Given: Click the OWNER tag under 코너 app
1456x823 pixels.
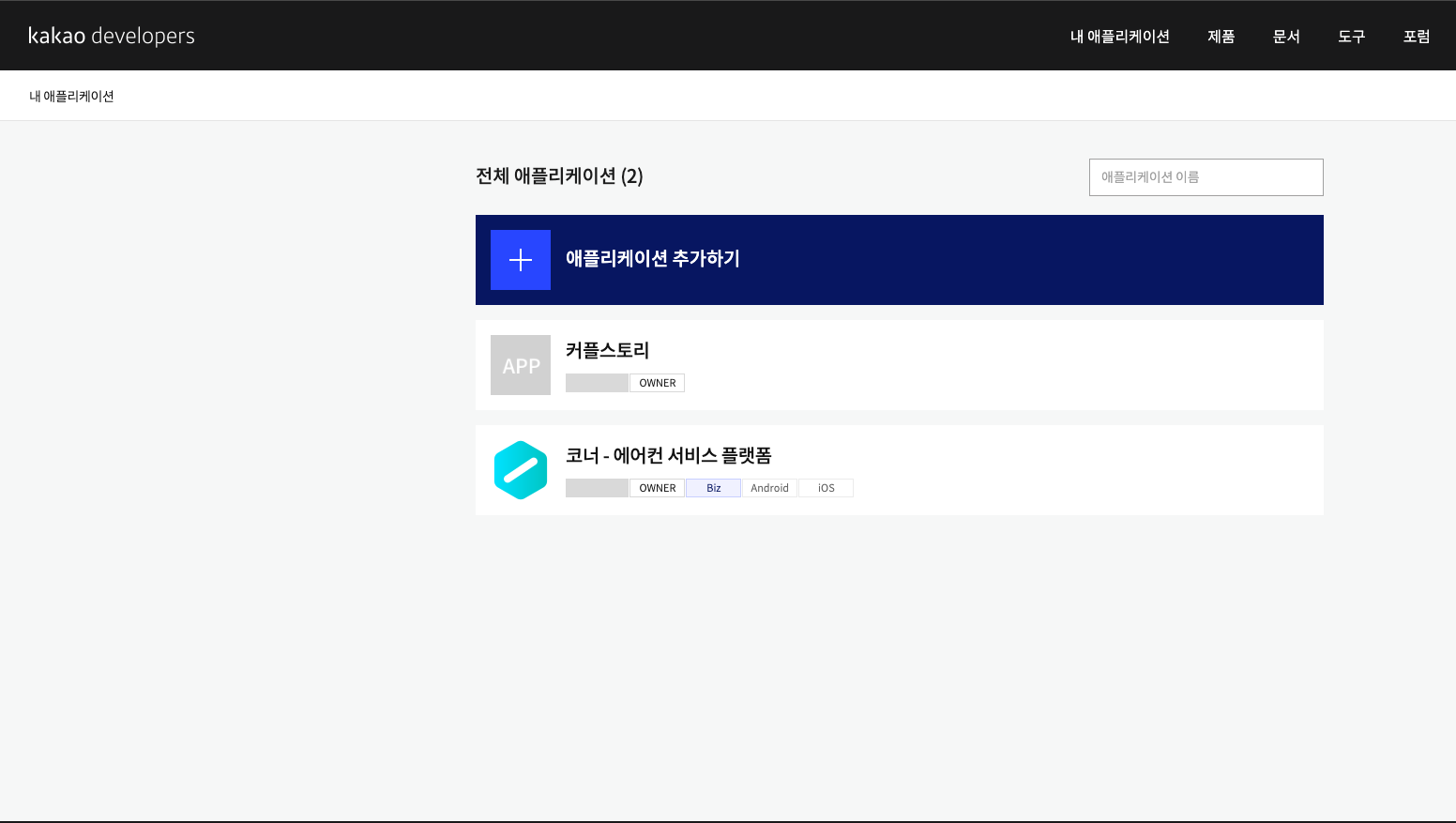Looking at the screenshot, I should pos(658,488).
